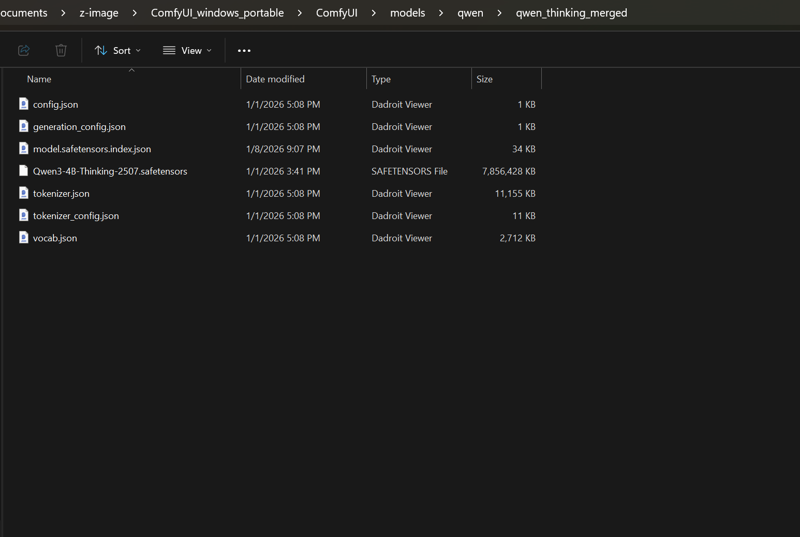Click the Qwen3-4B-Thinking-2507.safetensors file icon
Screen dimensions: 800x537
pyautogui.click(x=24, y=171)
